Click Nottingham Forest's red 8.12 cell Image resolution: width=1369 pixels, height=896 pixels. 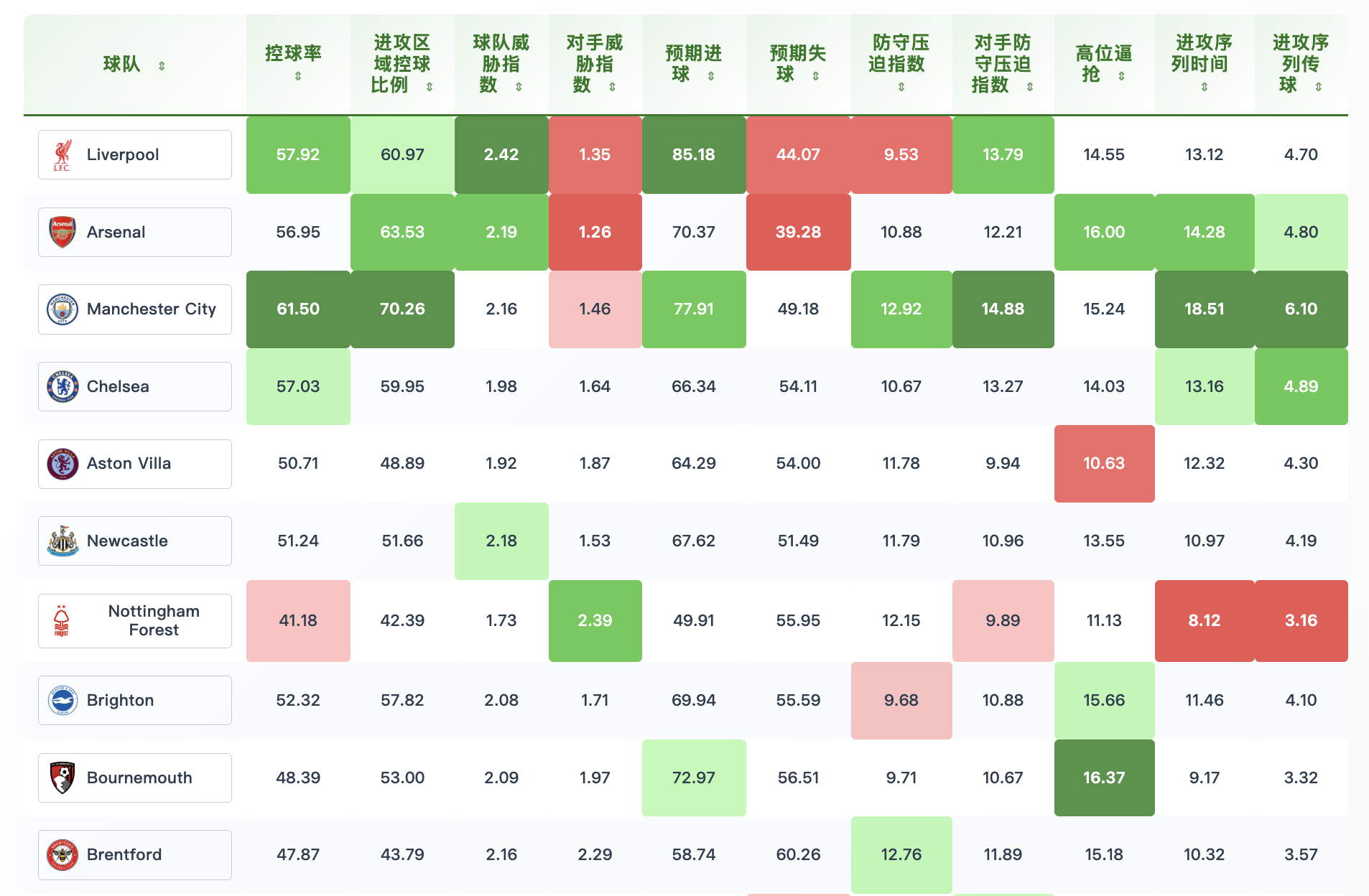coord(1205,621)
